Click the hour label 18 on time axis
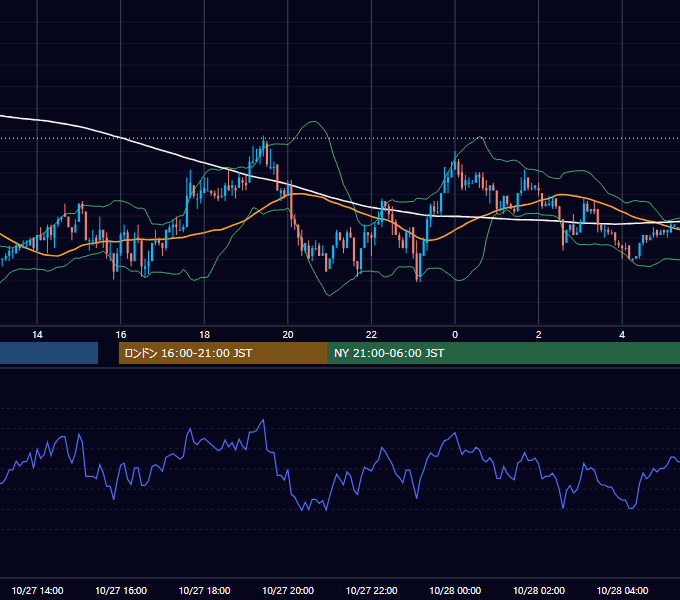 (x=204, y=335)
